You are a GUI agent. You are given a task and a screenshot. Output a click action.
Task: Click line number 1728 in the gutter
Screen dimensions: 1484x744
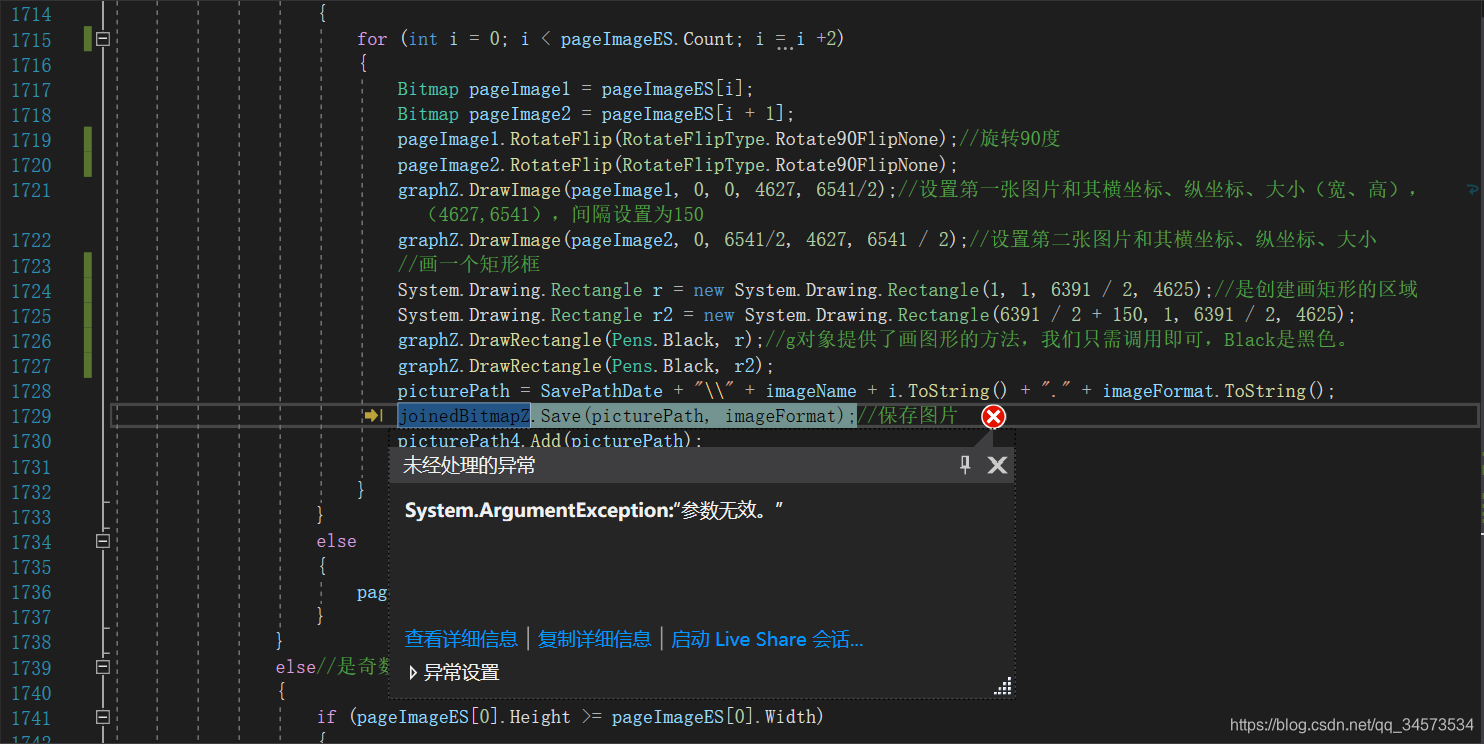(31, 390)
